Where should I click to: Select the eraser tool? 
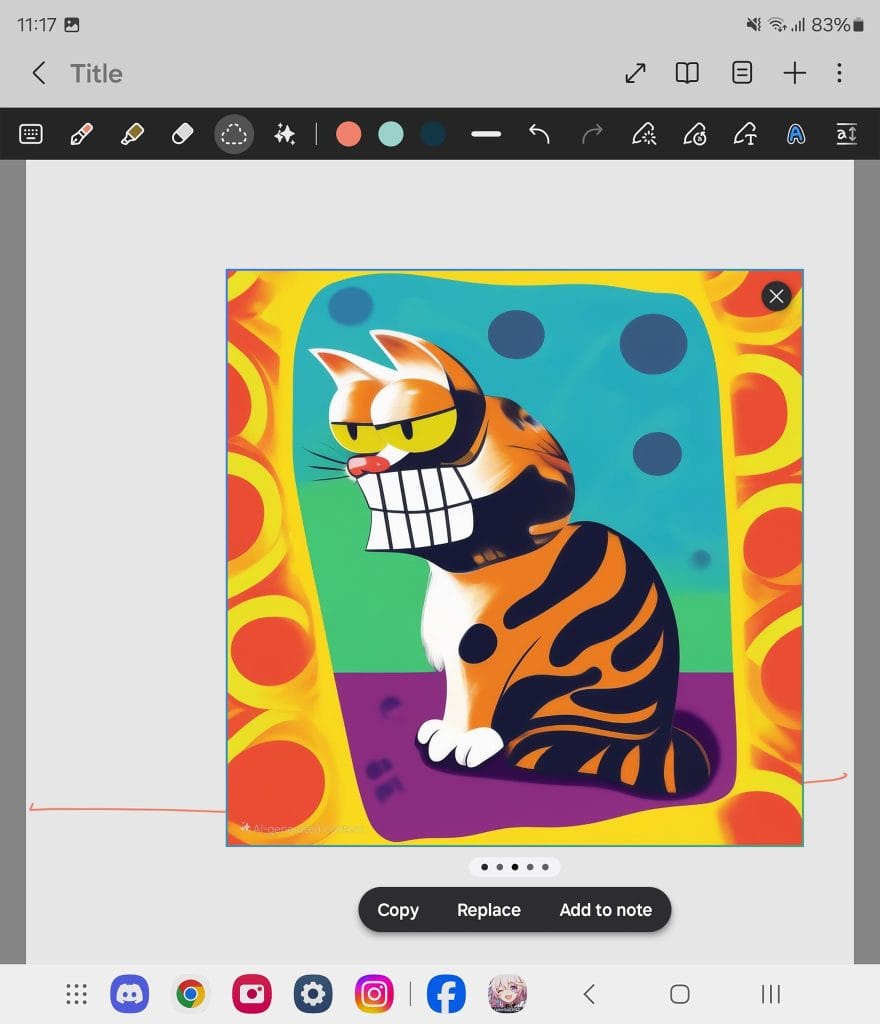pyautogui.click(x=182, y=134)
